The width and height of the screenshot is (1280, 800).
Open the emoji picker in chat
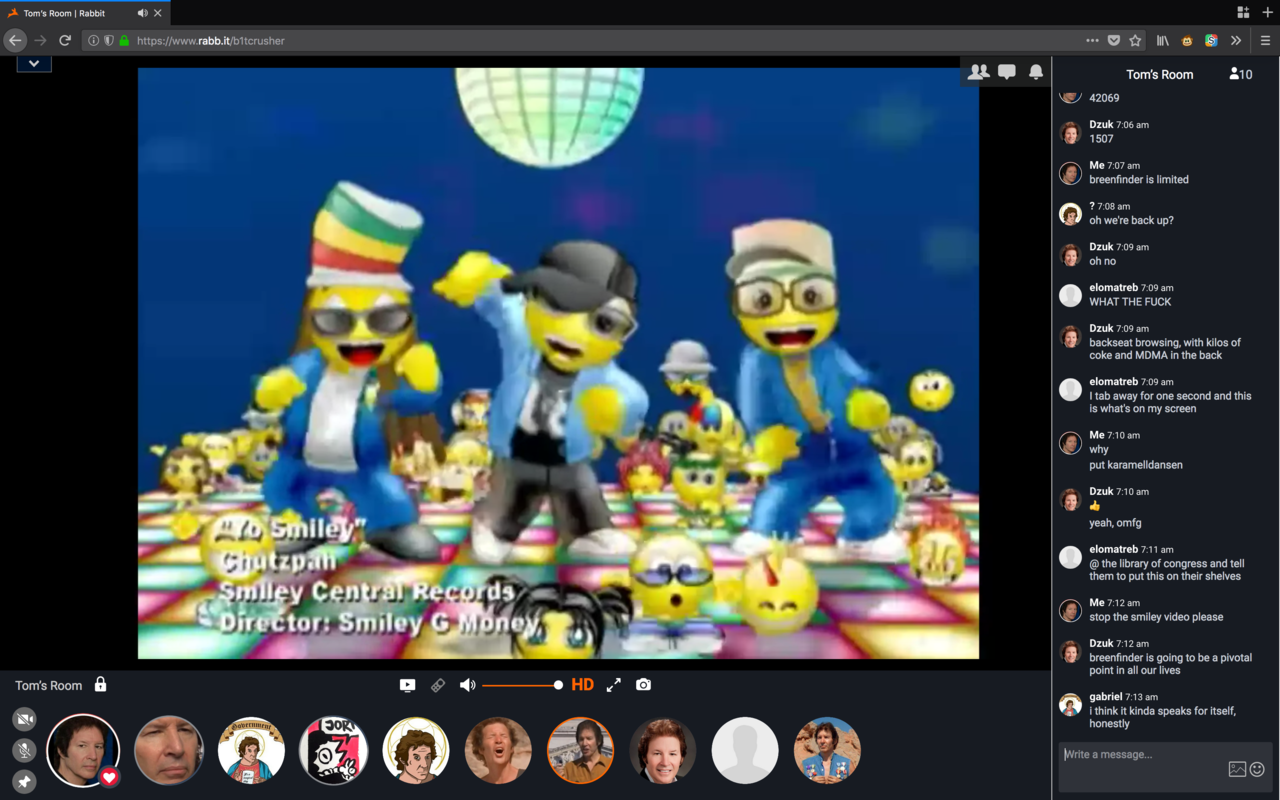(1257, 769)
